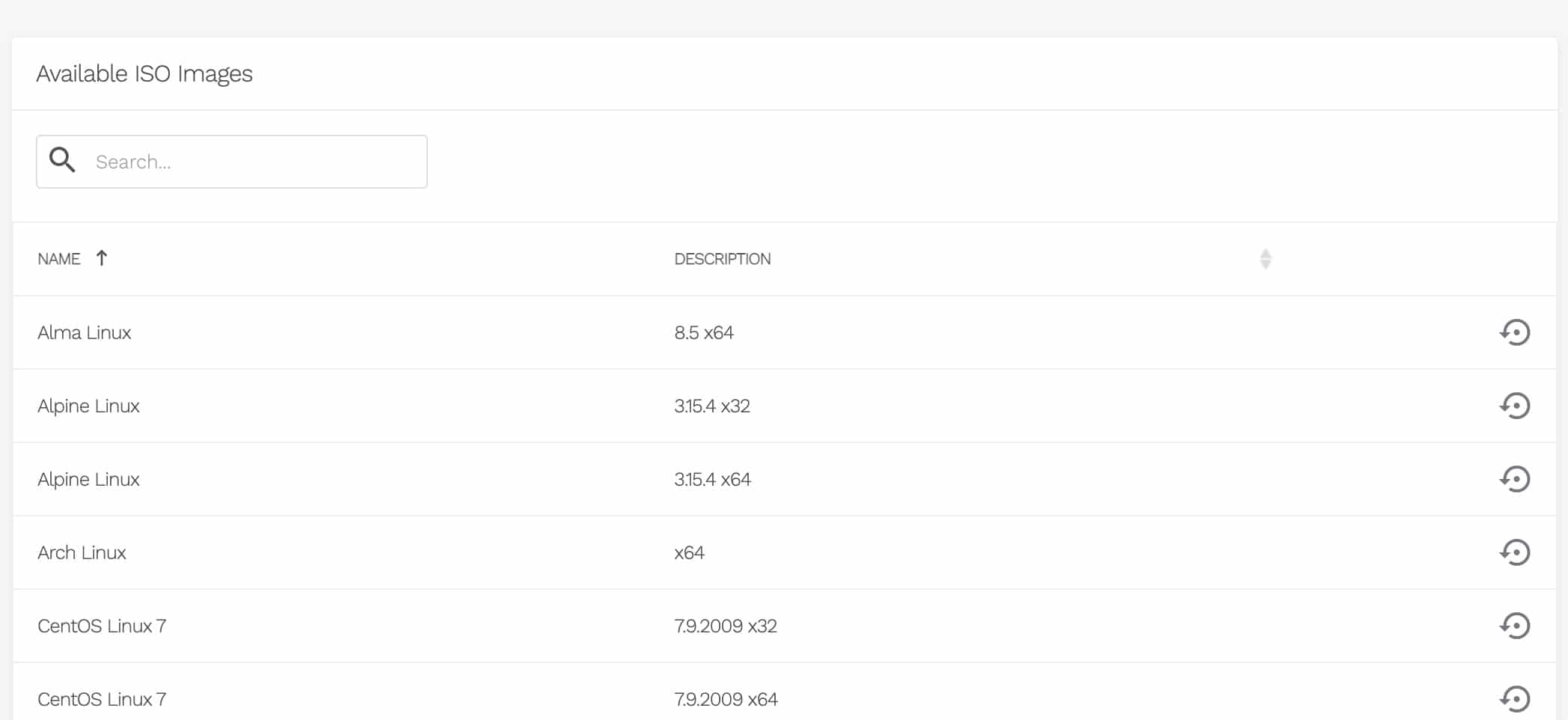1568x720 pixels.
Task: Click the mount icon for Alma Linux
Action: pyautogui.click(x=1514, y=332)
